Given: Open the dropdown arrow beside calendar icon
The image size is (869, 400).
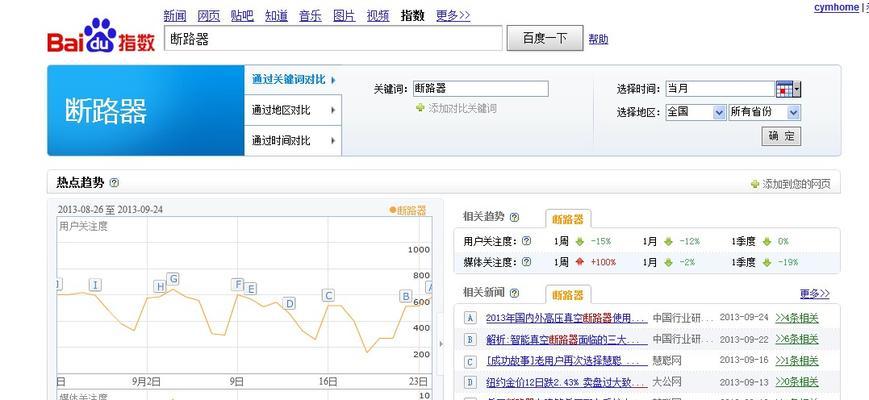Looking at the screenshot, I should pyautogui.click(x=797, y=89).
